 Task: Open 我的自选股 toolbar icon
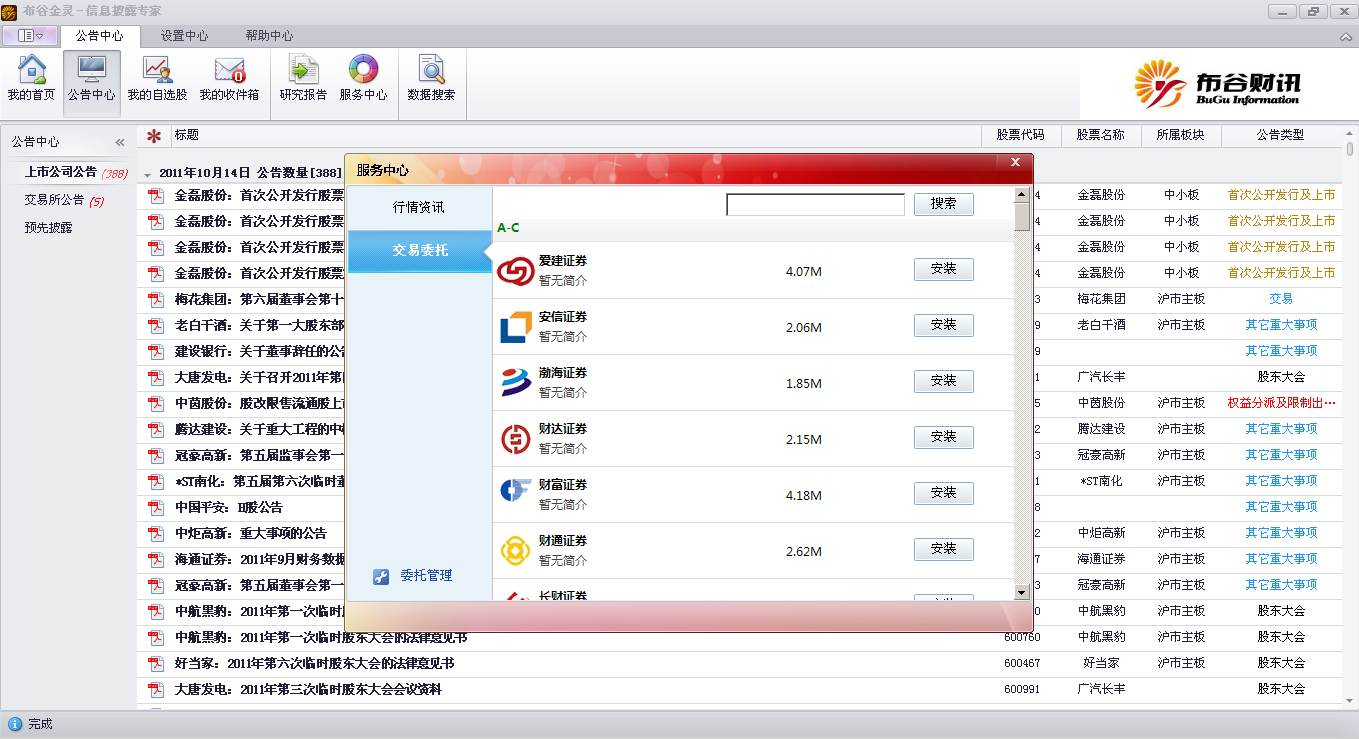click(157, 70)
